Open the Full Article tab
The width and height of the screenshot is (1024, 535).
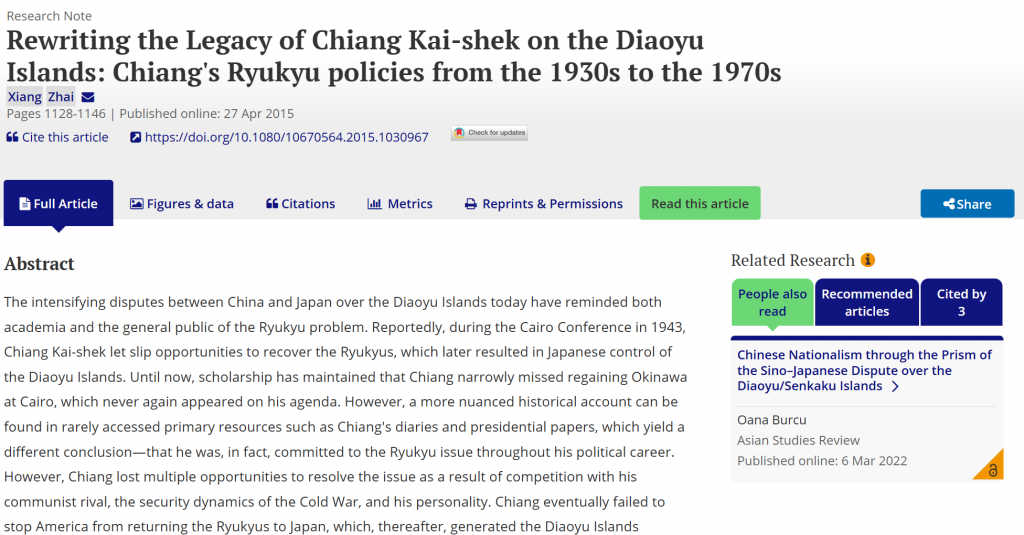point(58,204)
